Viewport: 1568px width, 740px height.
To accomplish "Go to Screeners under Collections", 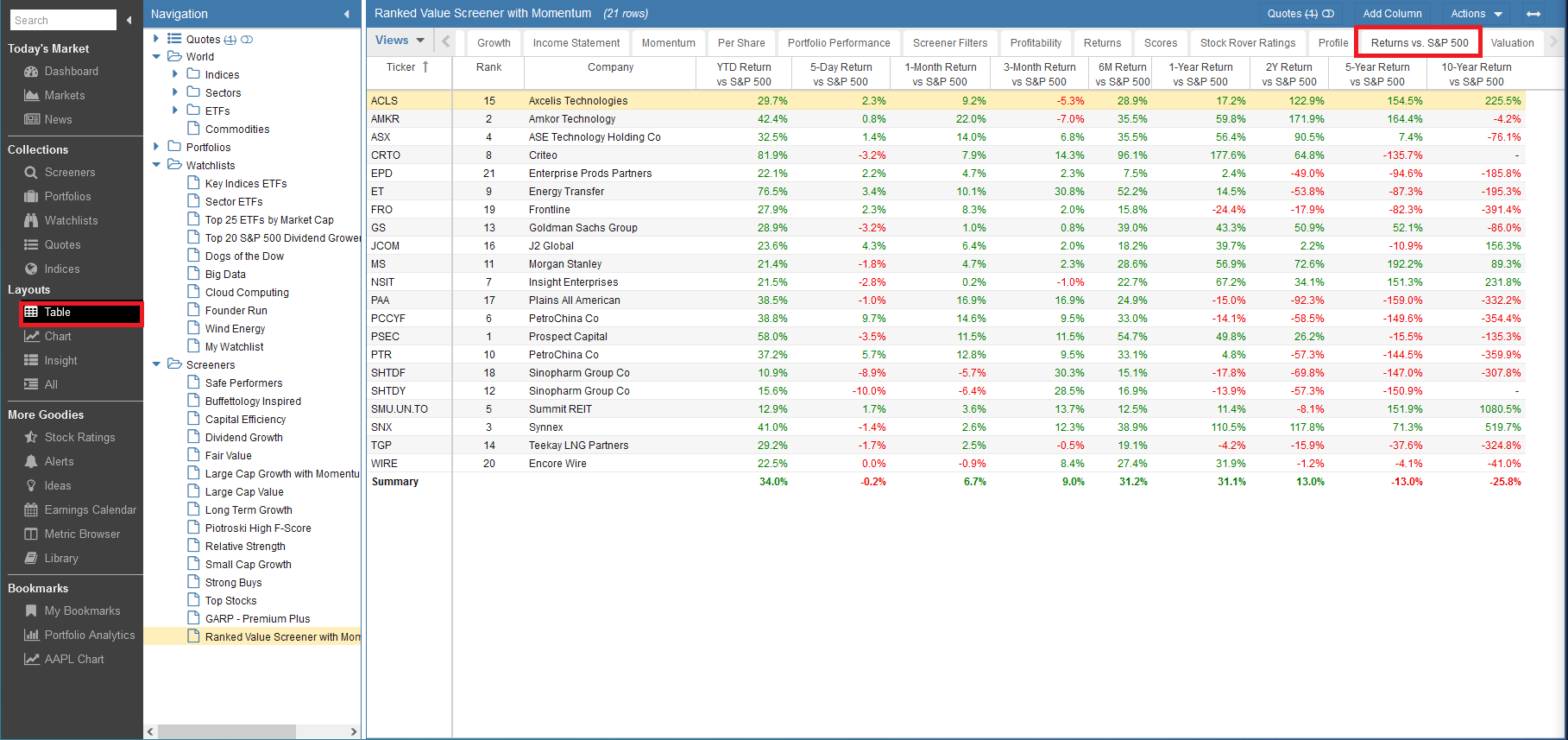I will coord(70,172).
